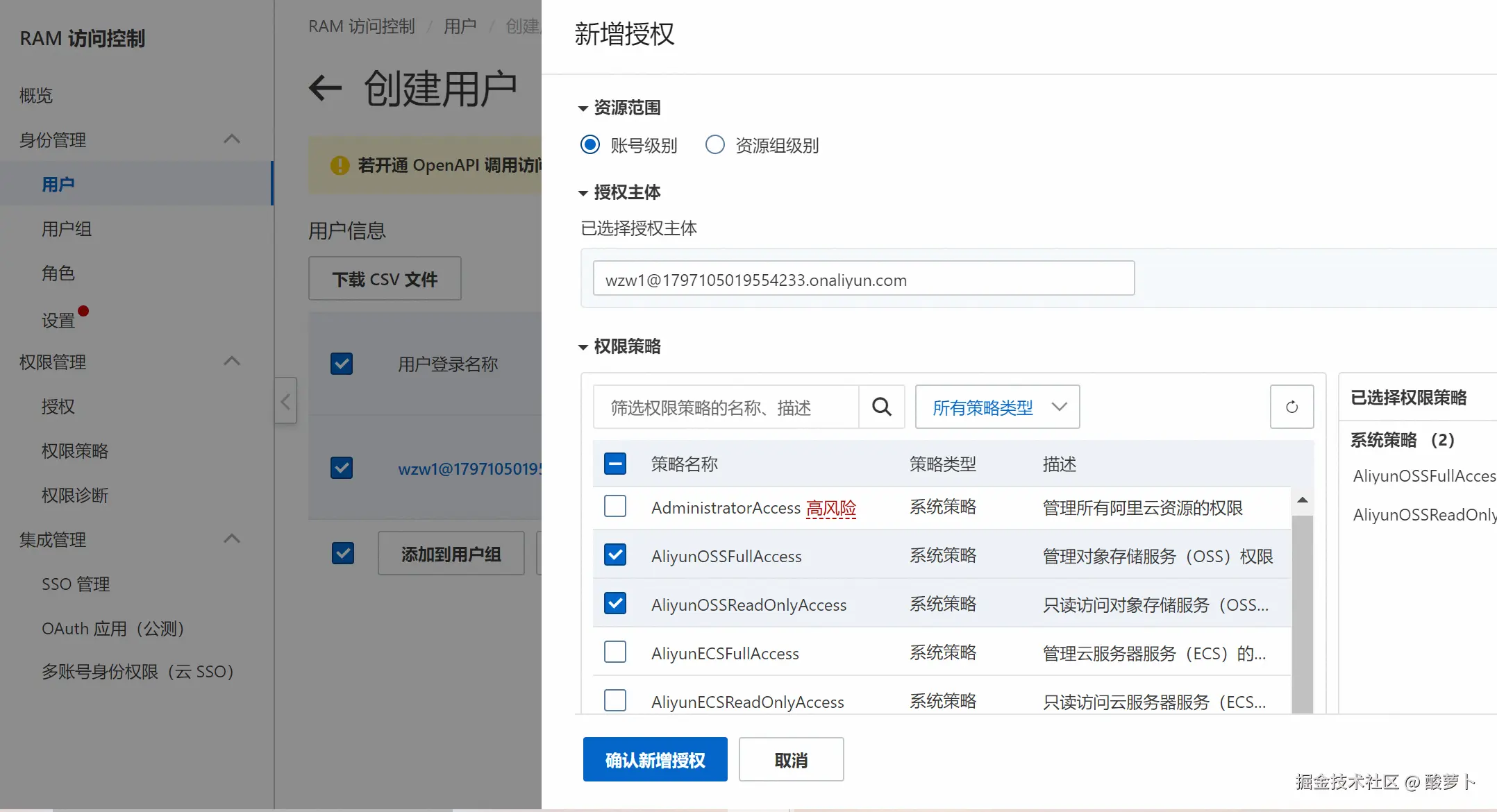Click the 确认新增授权 button
This screenshot has height=812, width=1497.
(655, 760)
